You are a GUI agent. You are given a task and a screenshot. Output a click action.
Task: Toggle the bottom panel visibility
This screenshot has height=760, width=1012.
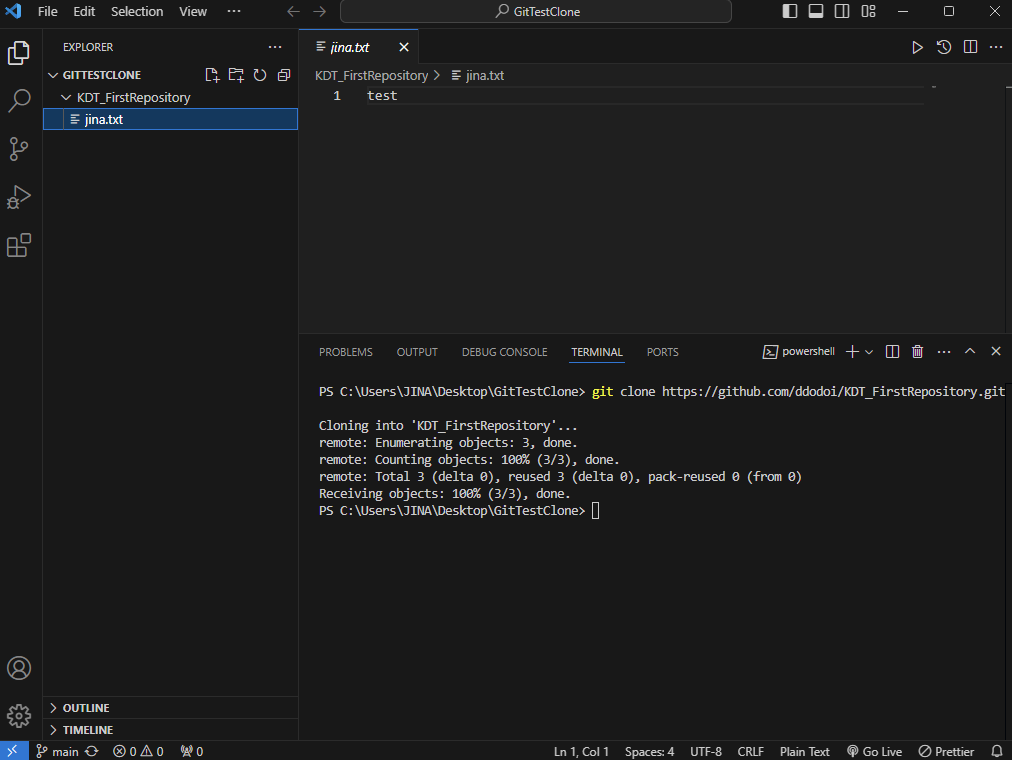(816, 11)
